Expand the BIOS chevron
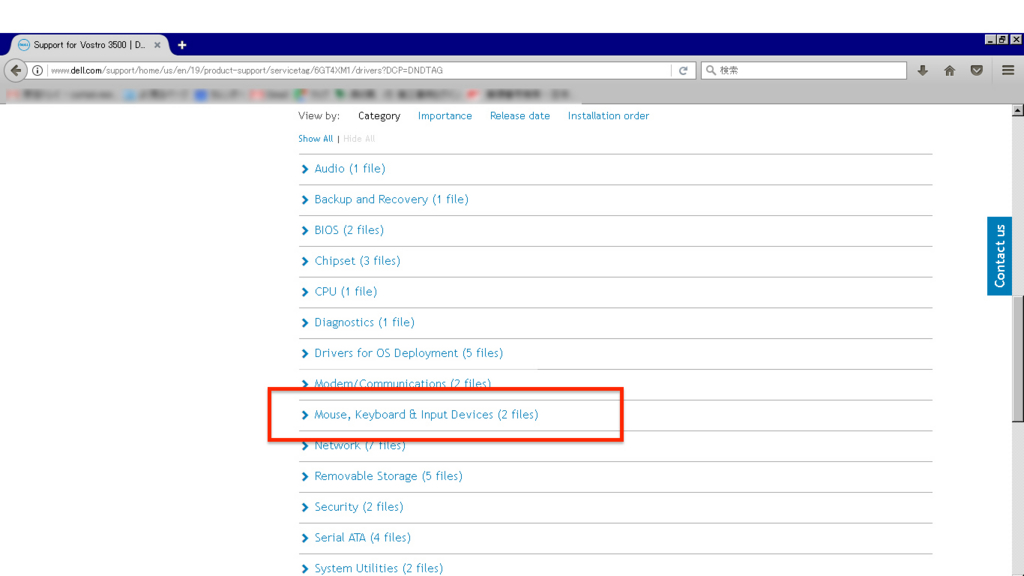This screenshot has height=576, width=1024. click(x=305, y=231)
